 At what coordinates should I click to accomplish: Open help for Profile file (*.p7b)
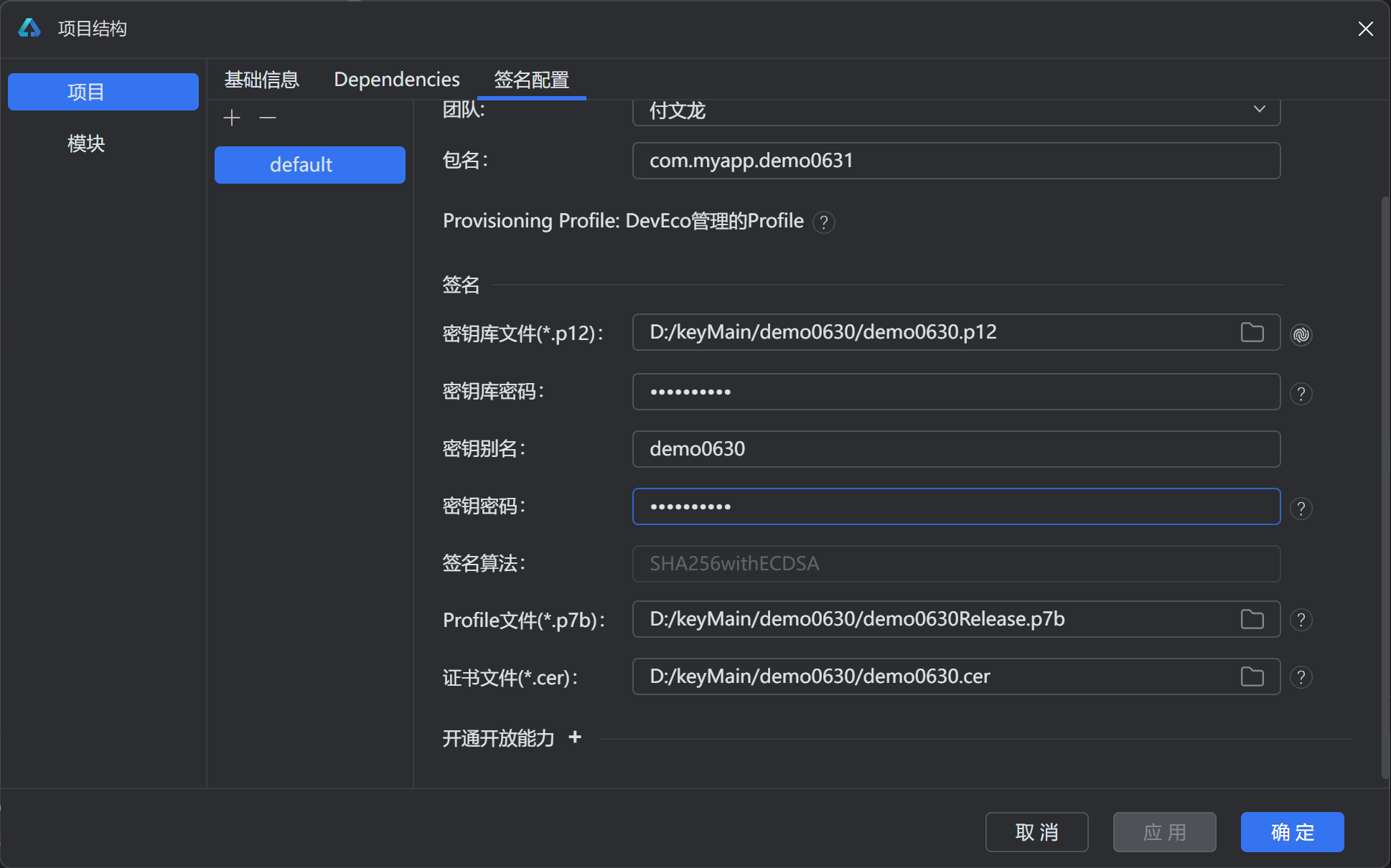1301,619
